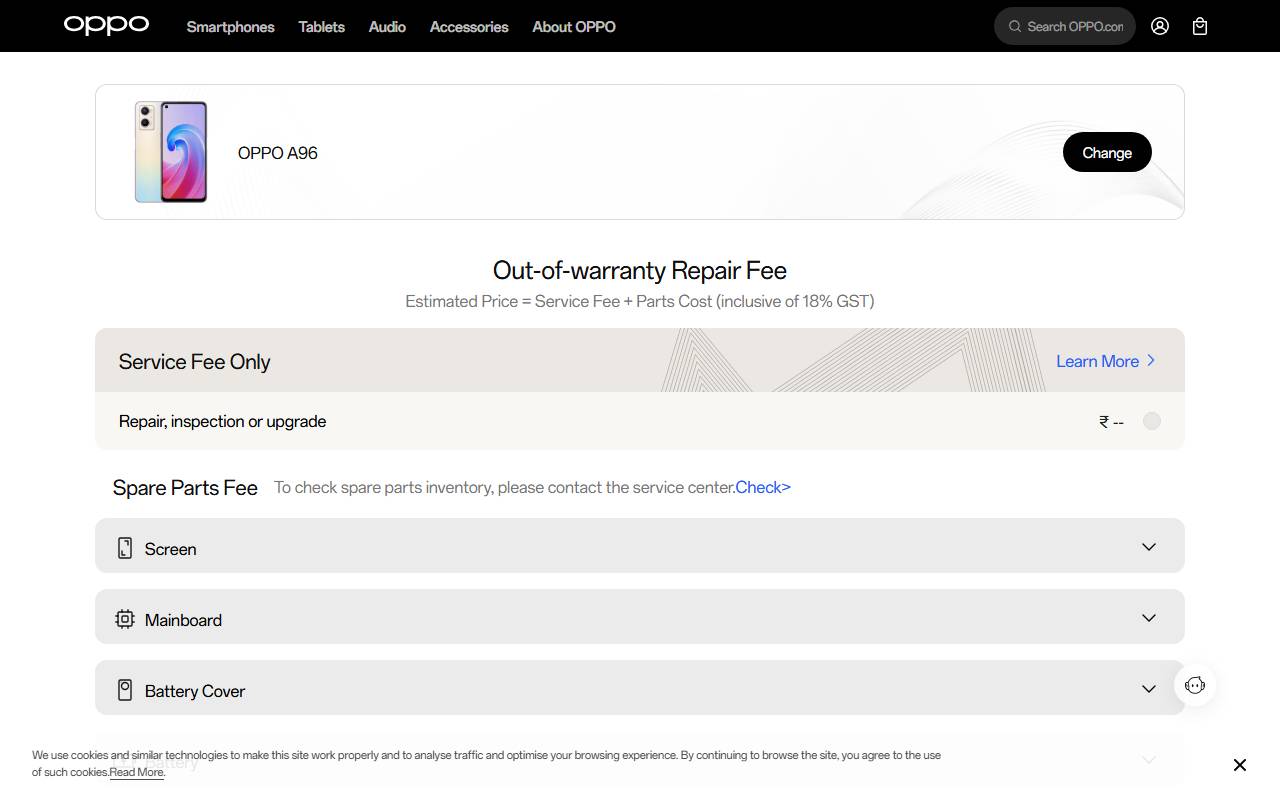Click the Screen phone icon

[125, 548]
